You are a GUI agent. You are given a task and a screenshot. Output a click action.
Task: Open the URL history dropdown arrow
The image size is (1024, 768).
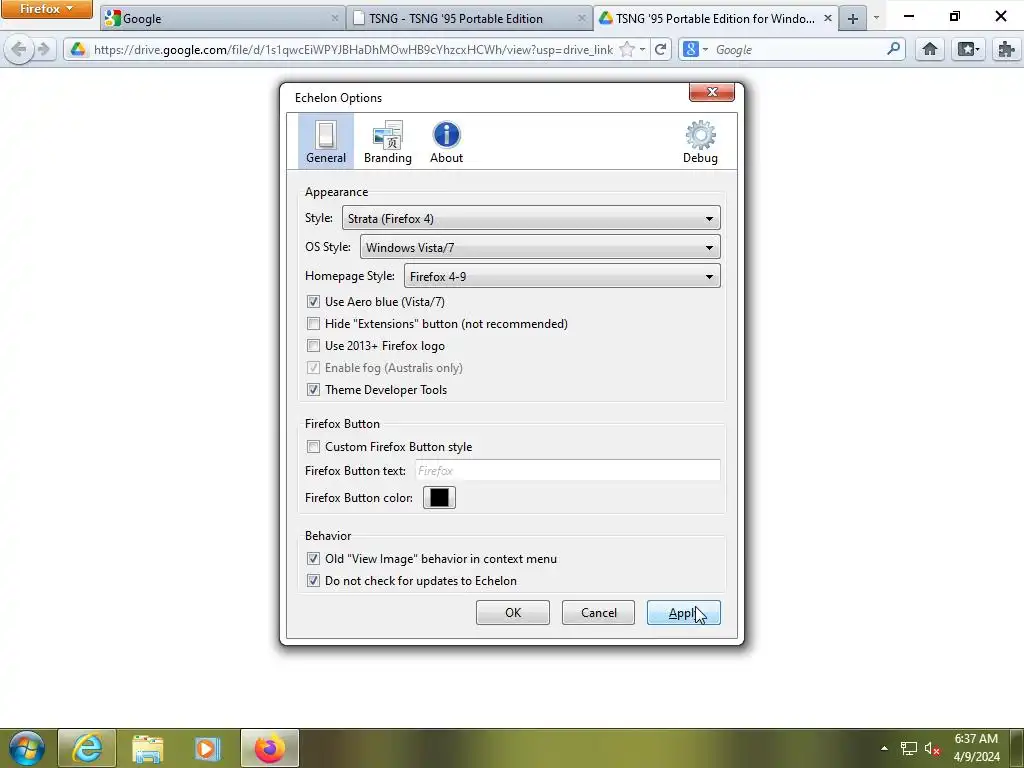(x=643, y=50)
